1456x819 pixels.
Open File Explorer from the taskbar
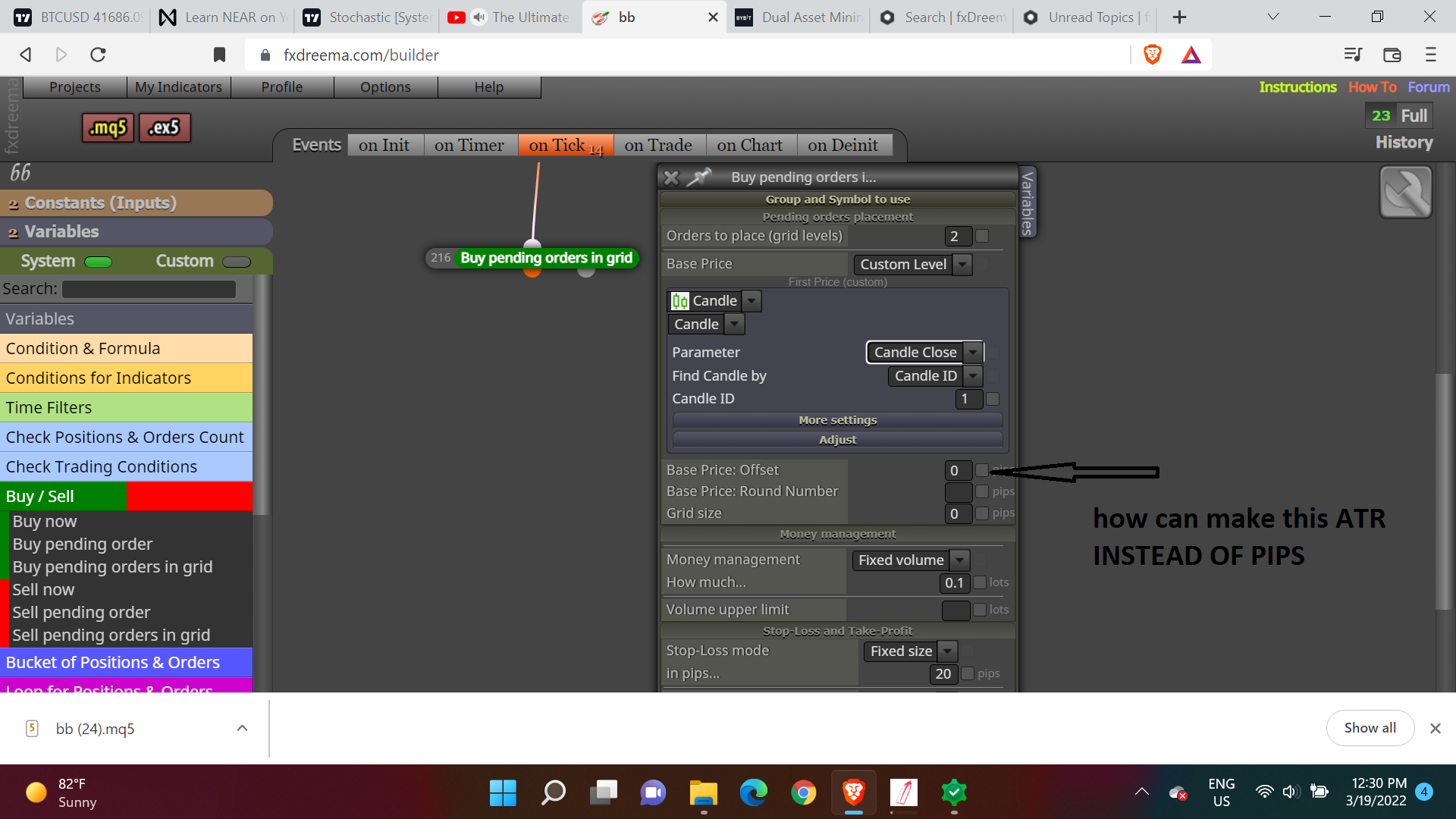pyautogui.click(x=704, y=793)
